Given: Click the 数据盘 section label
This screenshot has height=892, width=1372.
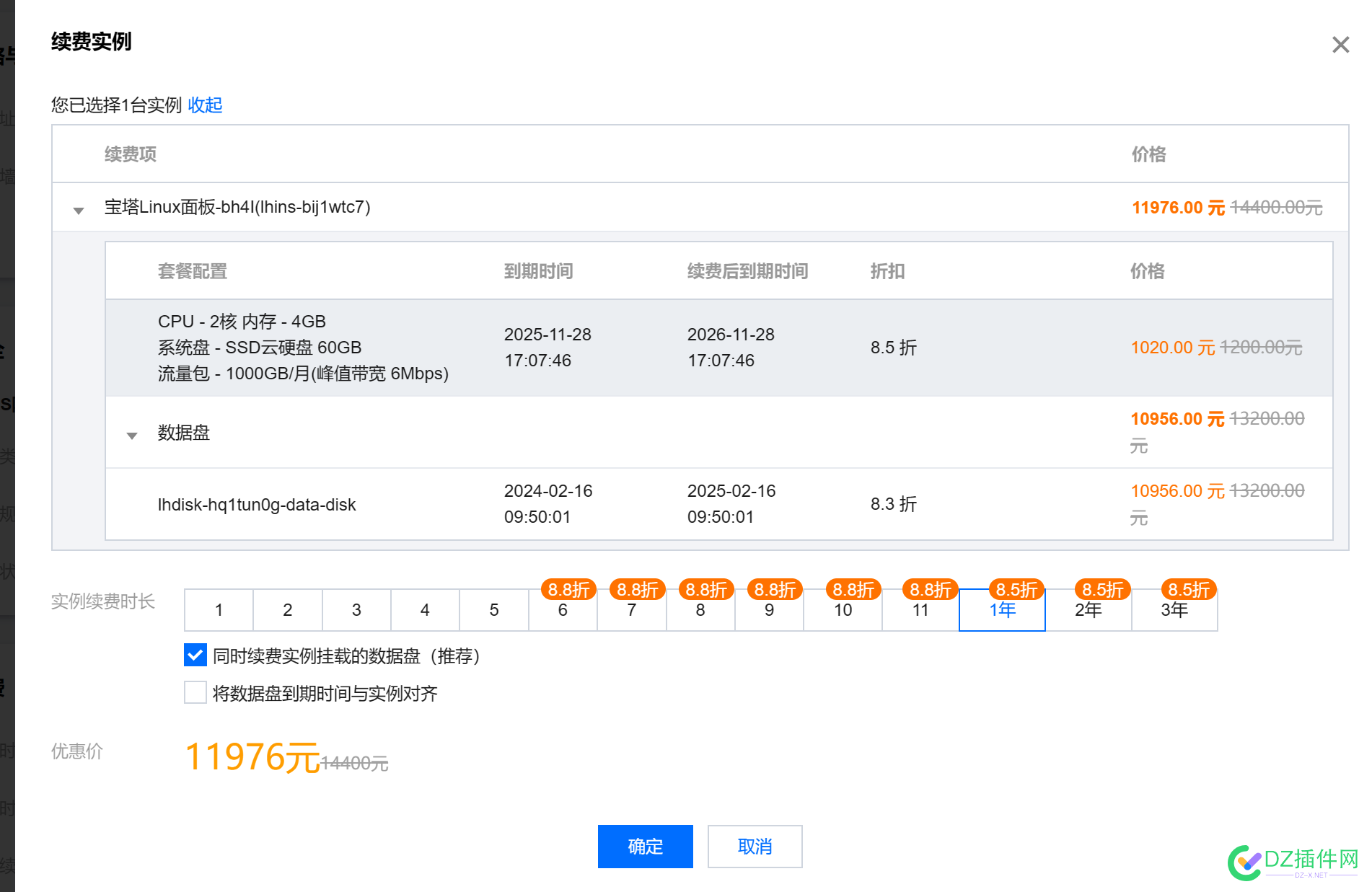Looking at the screenshot, I should [184, 433].
